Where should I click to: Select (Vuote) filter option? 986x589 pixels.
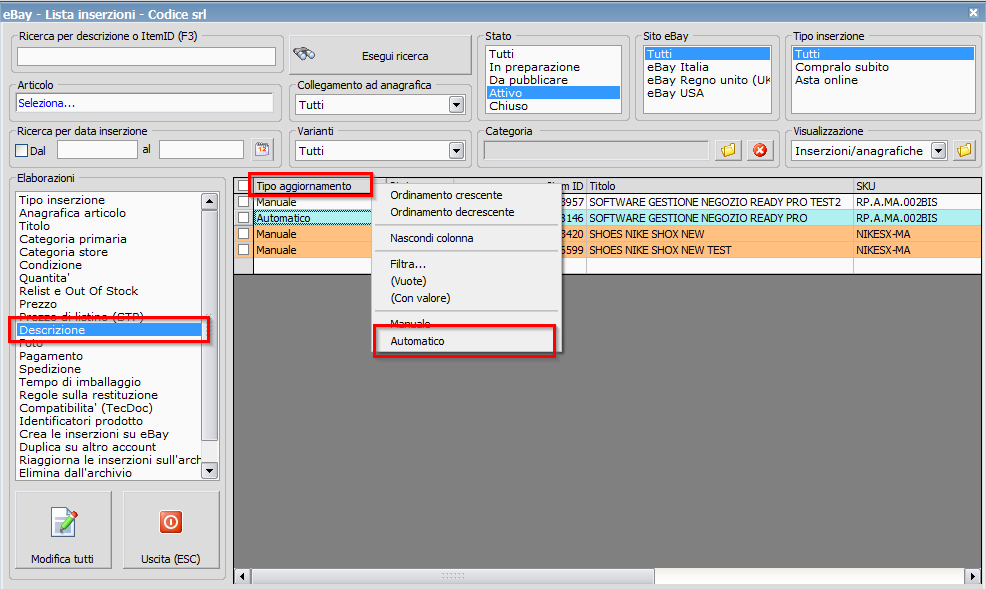coord(408,281)
